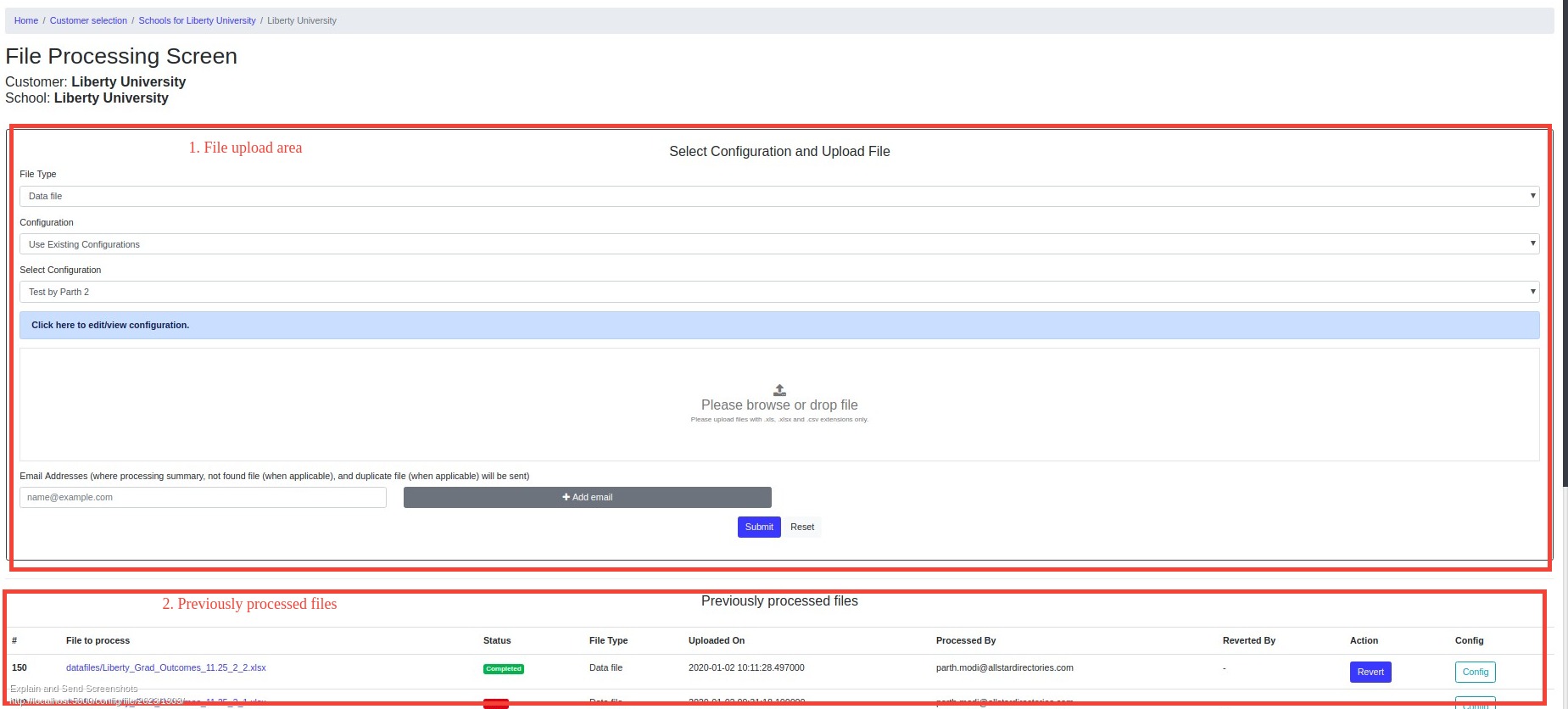Submit the file upload form
The width and height of the screenshot is (1568, 709).
point(758,527)
